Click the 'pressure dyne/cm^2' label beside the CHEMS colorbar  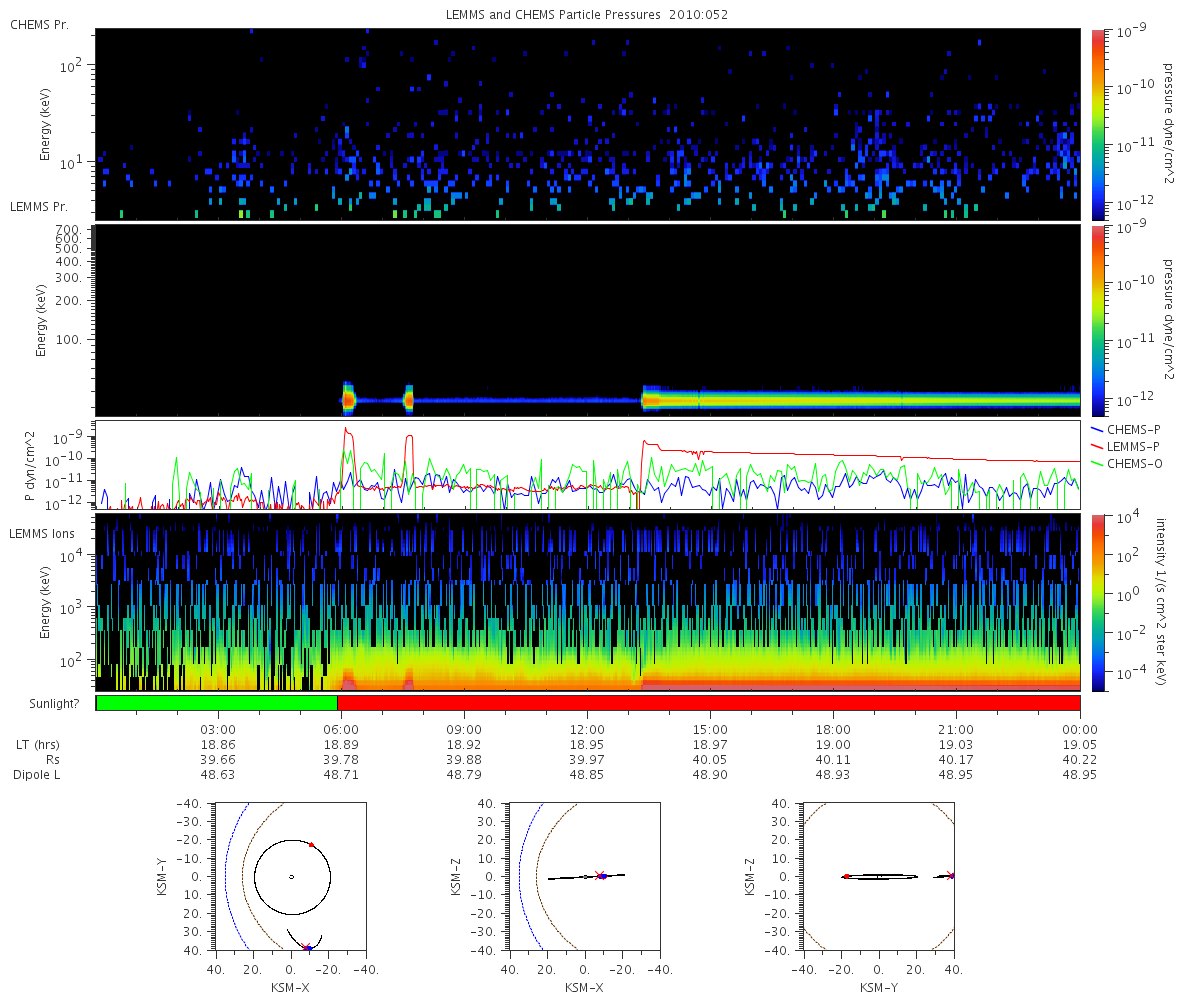click(x=1169, y=124)
